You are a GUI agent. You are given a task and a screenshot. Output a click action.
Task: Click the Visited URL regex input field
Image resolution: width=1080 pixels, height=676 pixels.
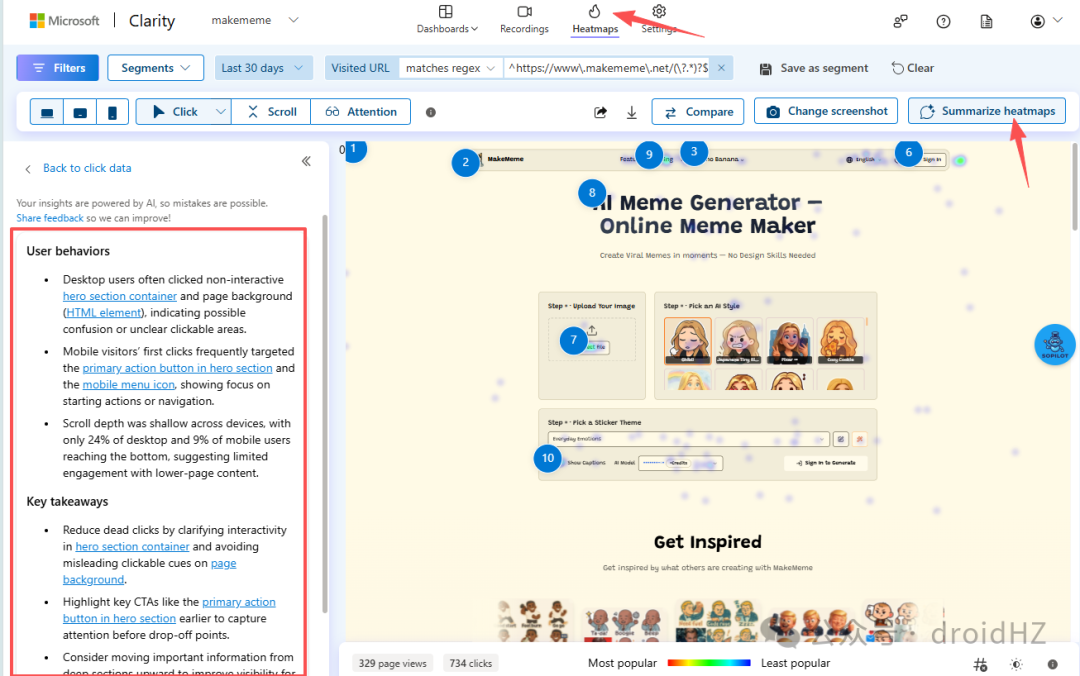608,68
